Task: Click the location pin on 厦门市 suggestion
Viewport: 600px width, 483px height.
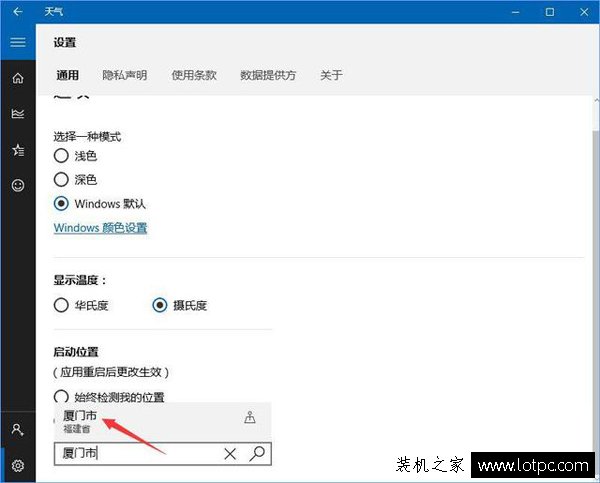Action: pos(250,418)
